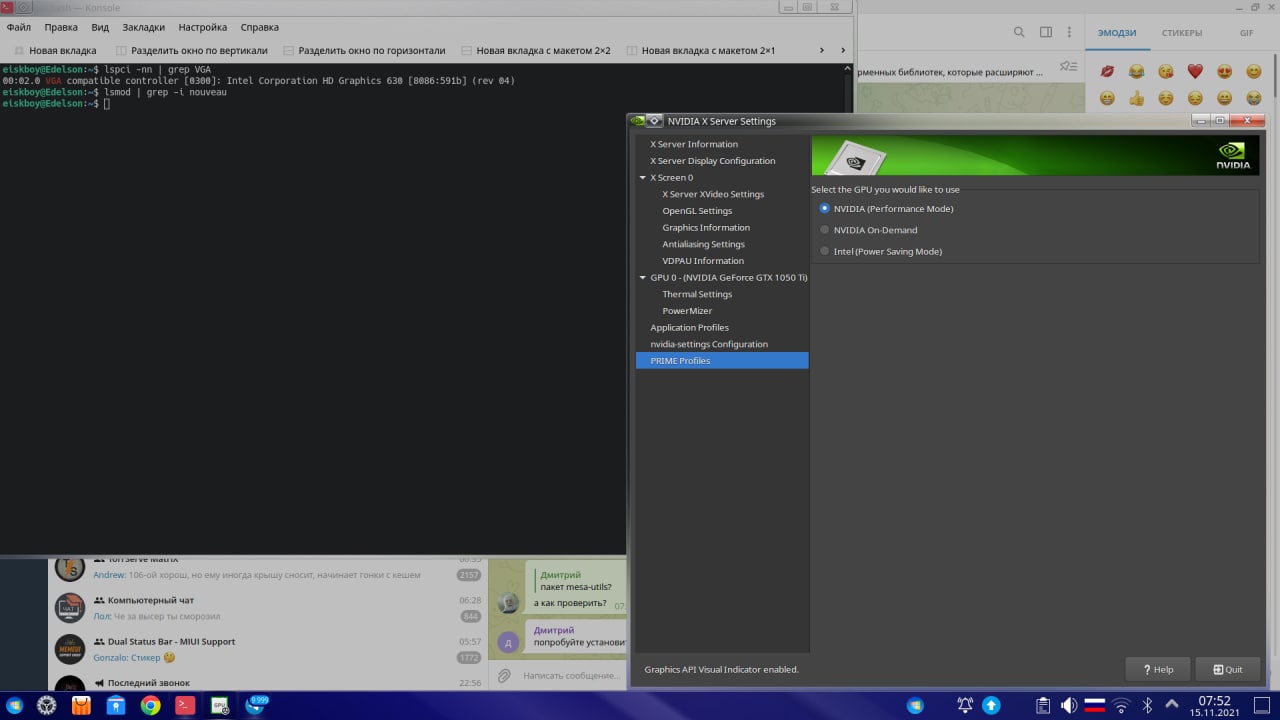Open the start menu launcher on the taskbar
This screenshot has height=720, width=1280.
pos(15,706)
